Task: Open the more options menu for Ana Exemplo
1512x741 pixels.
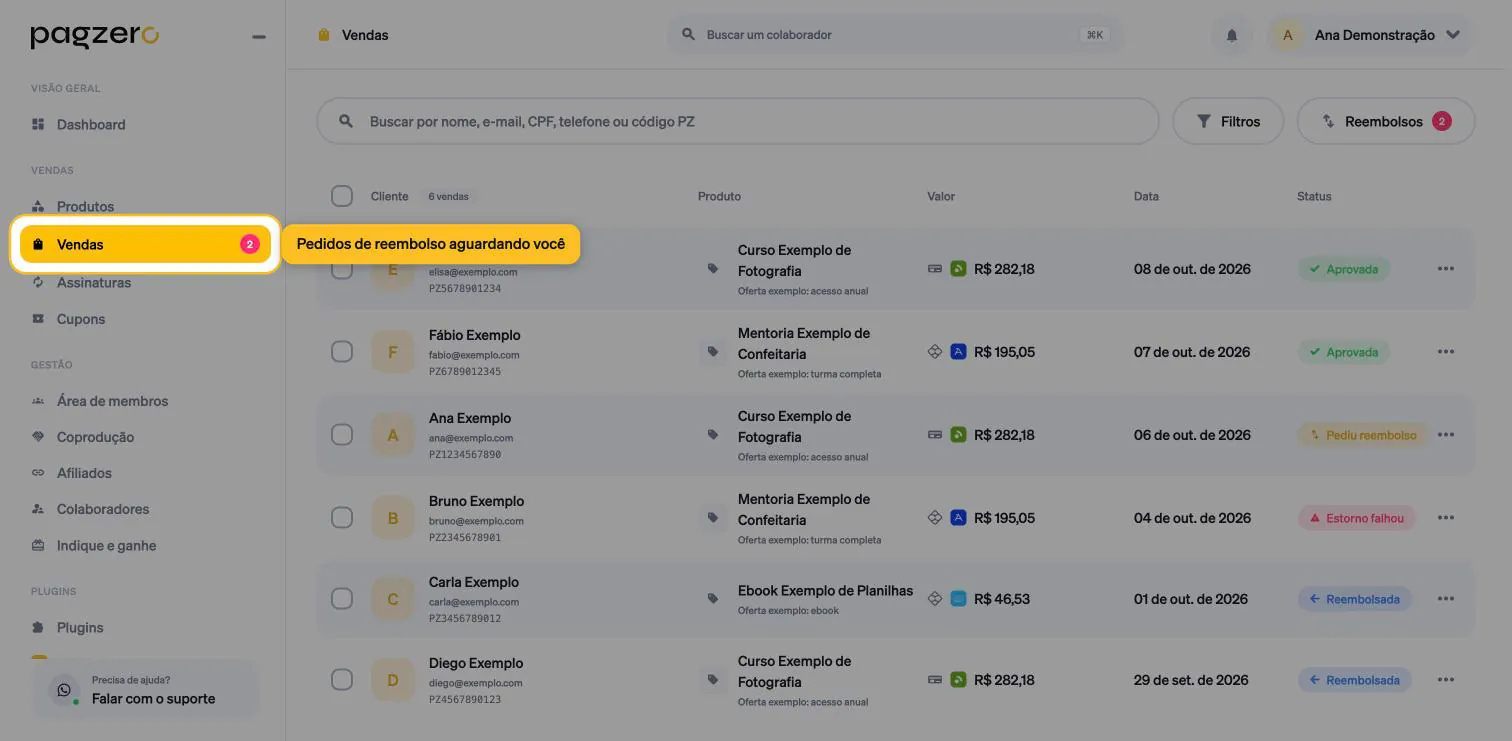Action: pos(1446,435)
